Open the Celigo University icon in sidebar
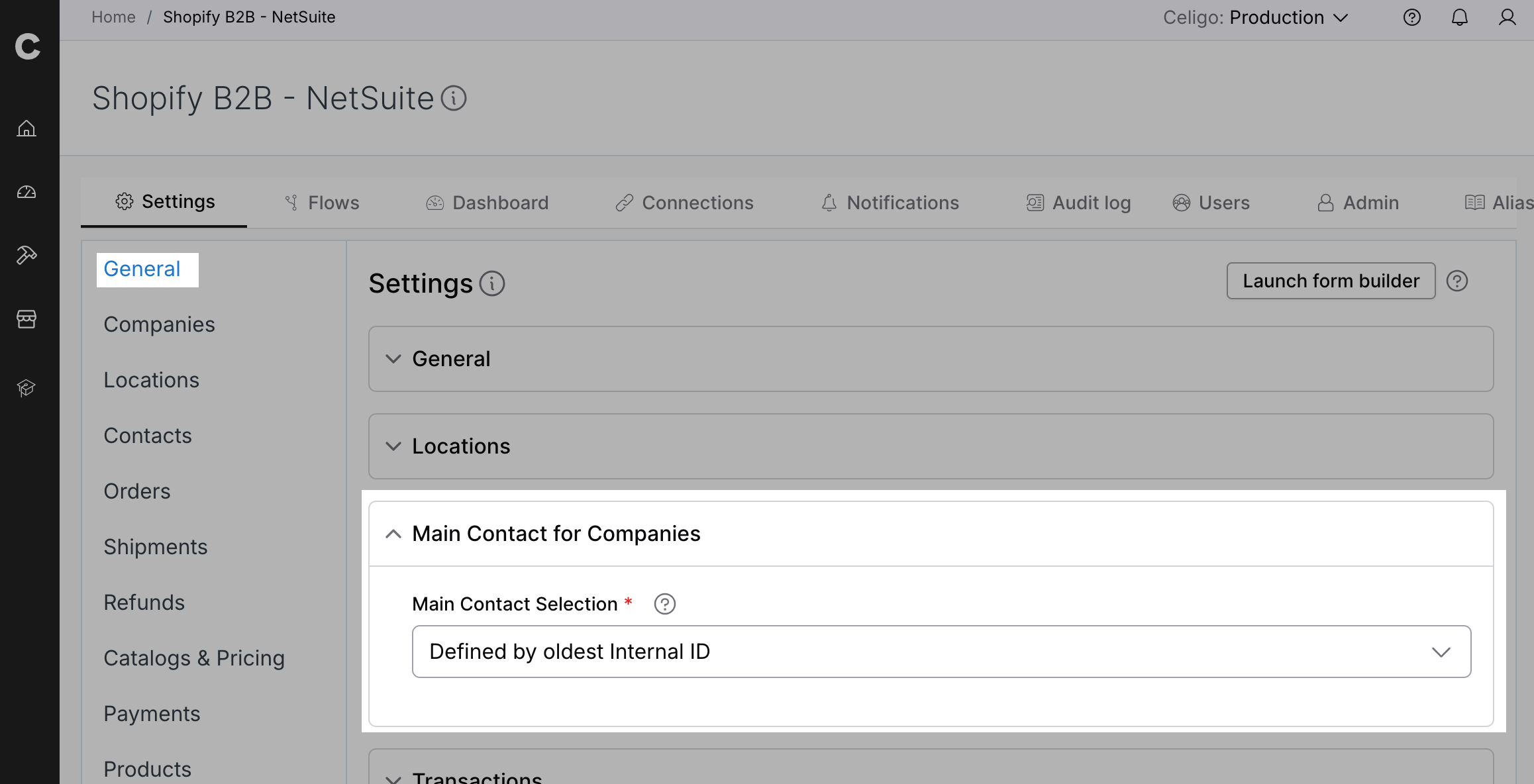Screen dimensions: 1534x784 pyautogui.click(x=26, y=388)
